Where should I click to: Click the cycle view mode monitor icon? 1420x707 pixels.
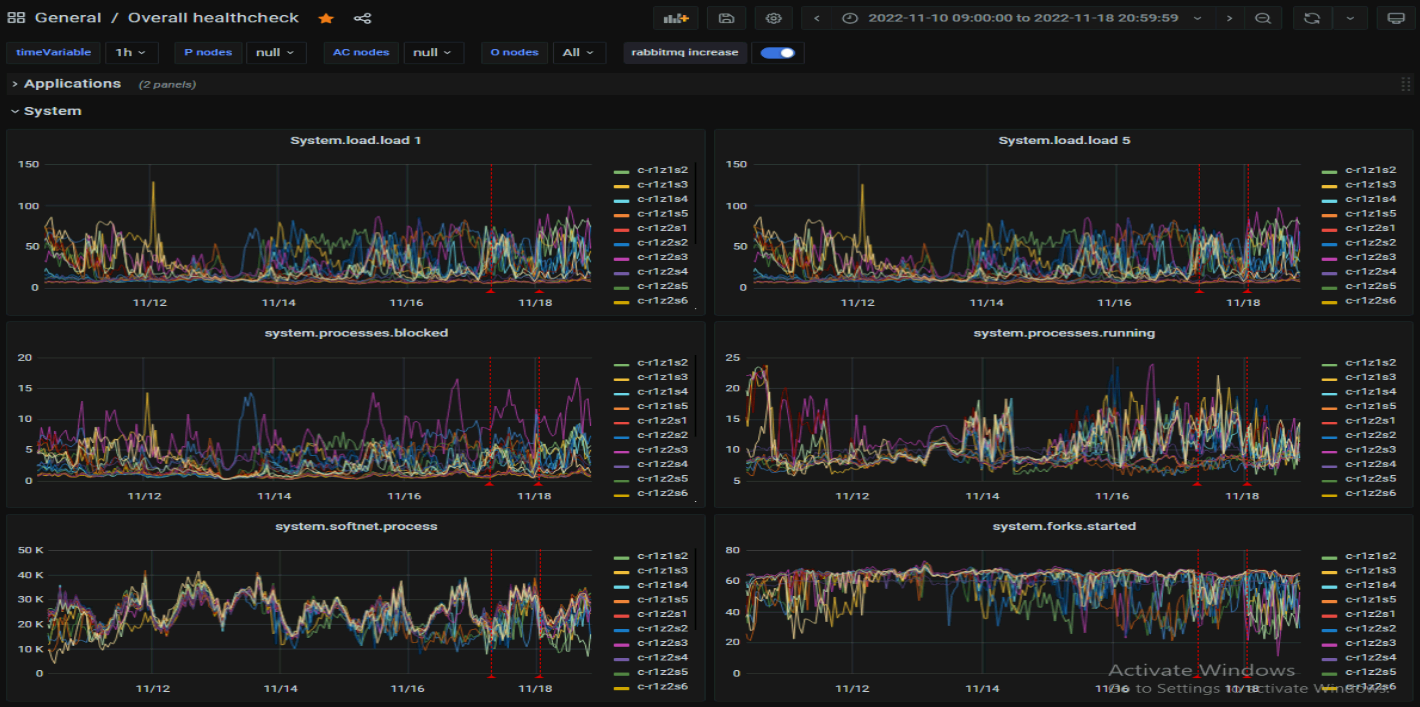click(1396, 18)
